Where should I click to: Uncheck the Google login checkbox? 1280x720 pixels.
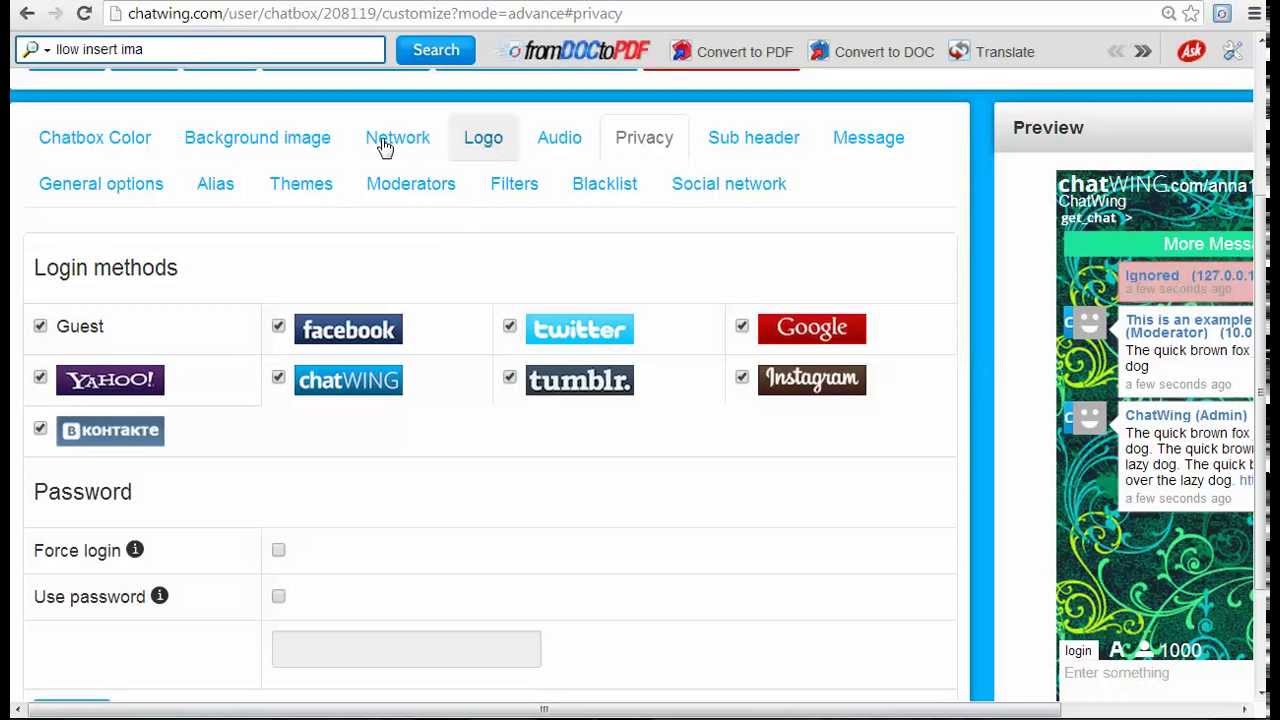point(742,326)
